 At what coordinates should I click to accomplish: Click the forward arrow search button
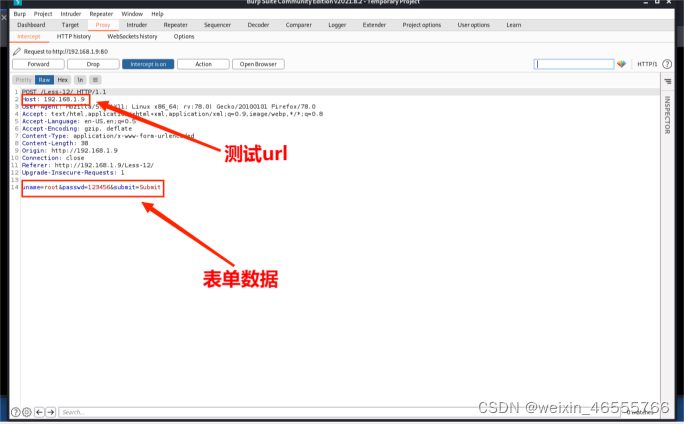point(51,412)
